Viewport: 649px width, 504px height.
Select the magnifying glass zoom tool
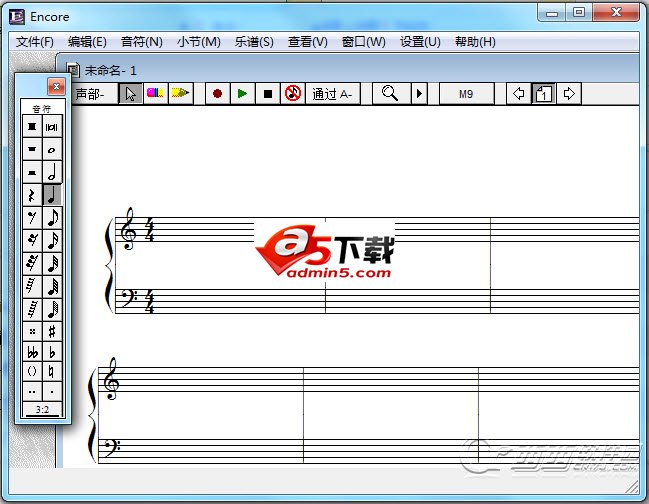[x=390, y=94]
